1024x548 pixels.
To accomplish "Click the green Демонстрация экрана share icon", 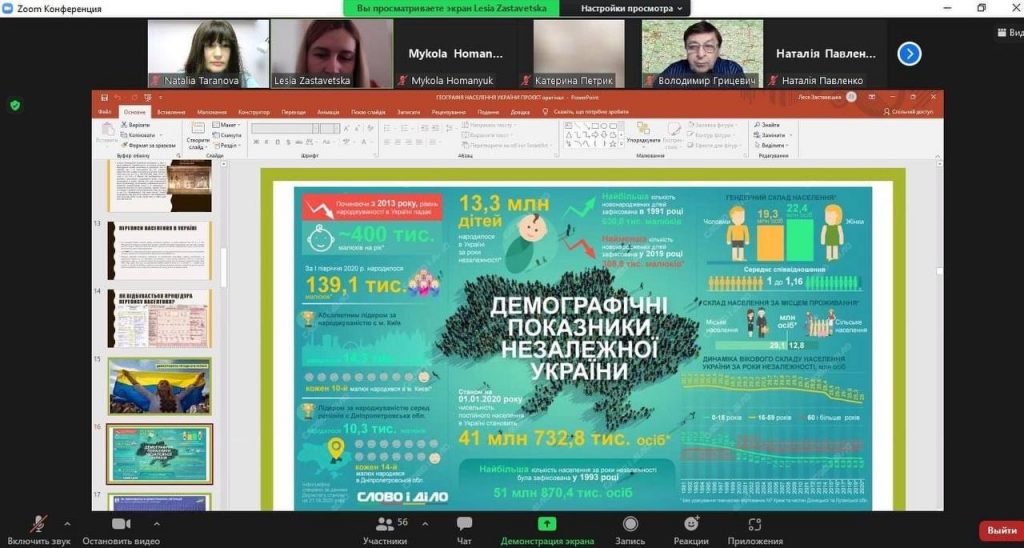I will tap(547, 524).
